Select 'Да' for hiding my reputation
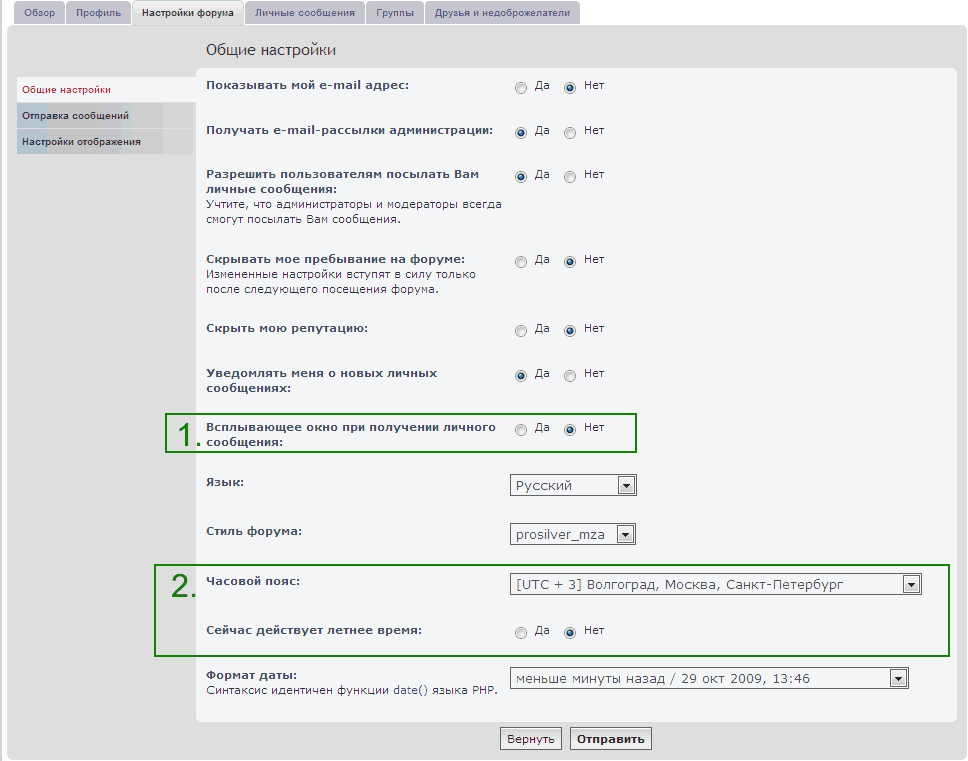The height and width of the screenshot is (761, 968). [520, 331]
